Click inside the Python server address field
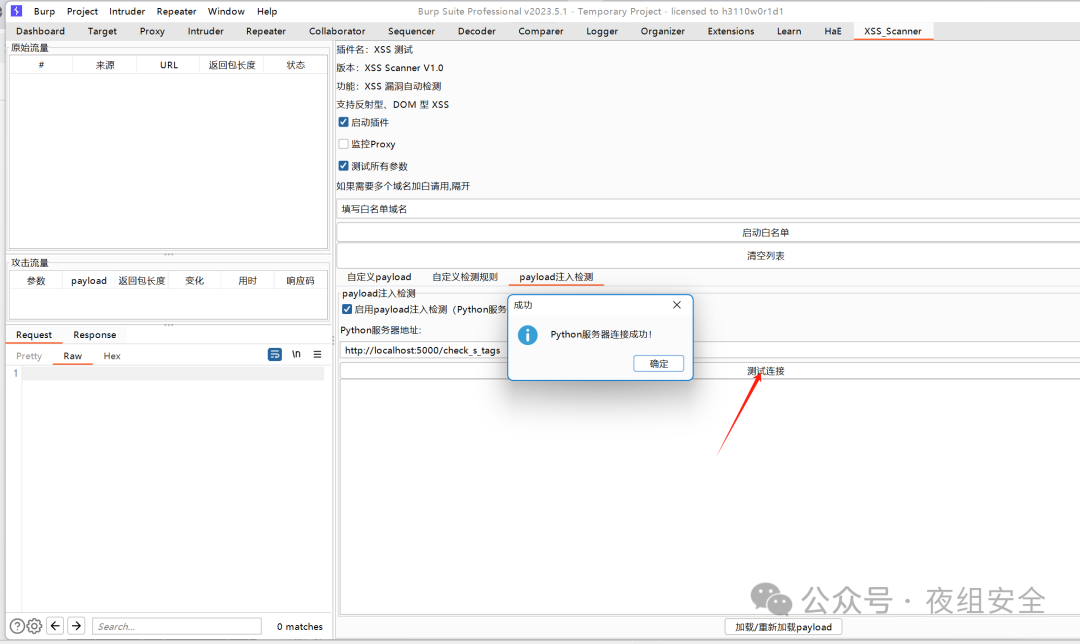Image resolution: width=1080 pixels, height=644 pixels. coord(420,351)
